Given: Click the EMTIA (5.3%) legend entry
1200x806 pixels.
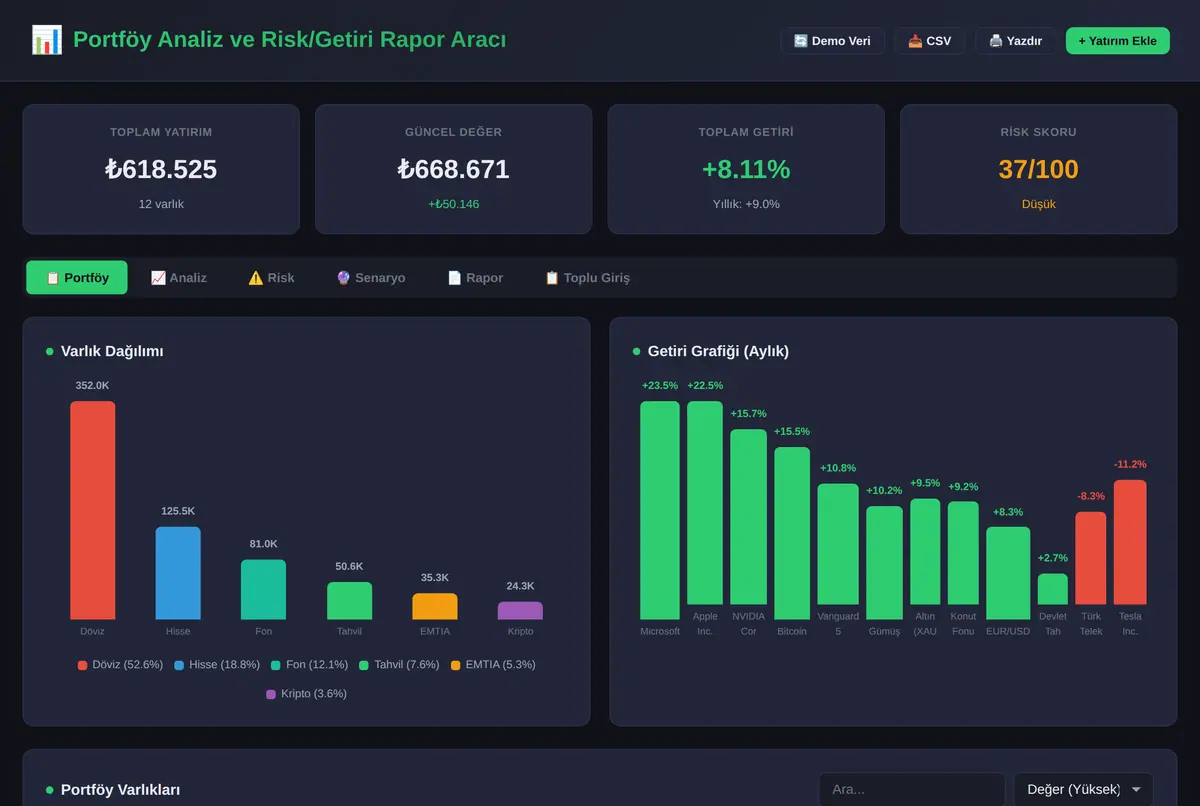Looking at the screenshot, I should 493,665.
